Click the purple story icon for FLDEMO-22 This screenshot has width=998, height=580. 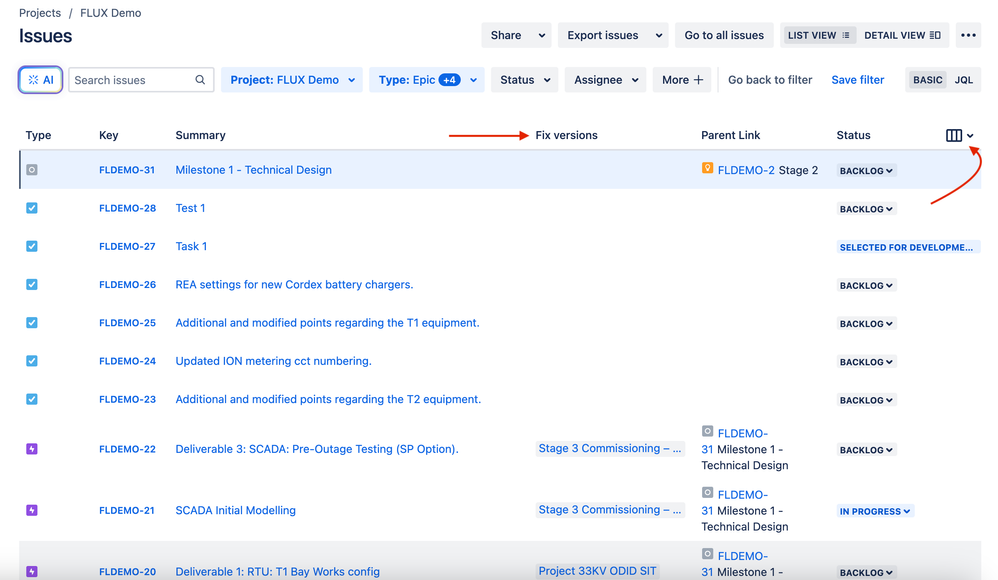(x=32, y=449)
